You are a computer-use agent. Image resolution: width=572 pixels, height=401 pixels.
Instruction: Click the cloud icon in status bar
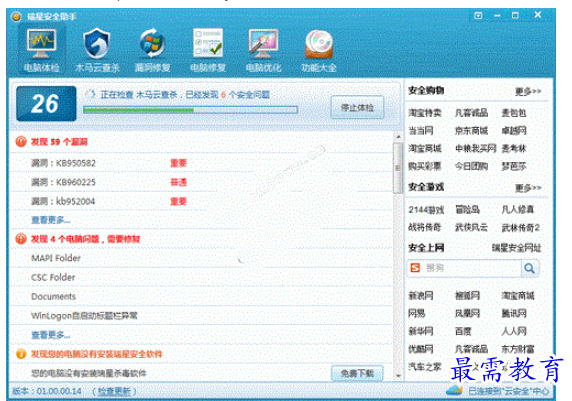[x=455, y=390]
